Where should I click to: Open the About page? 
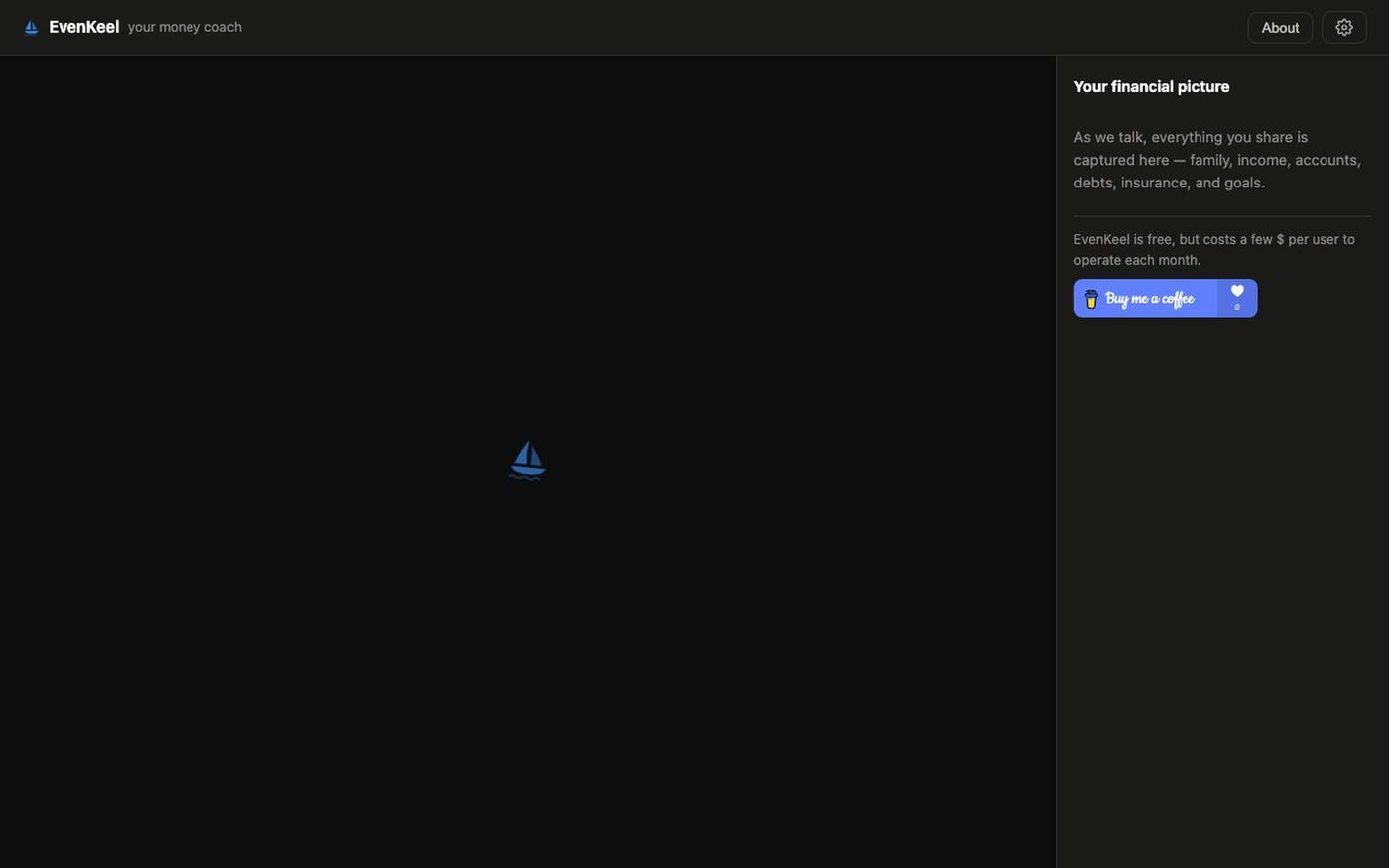tap(1280, 28)
